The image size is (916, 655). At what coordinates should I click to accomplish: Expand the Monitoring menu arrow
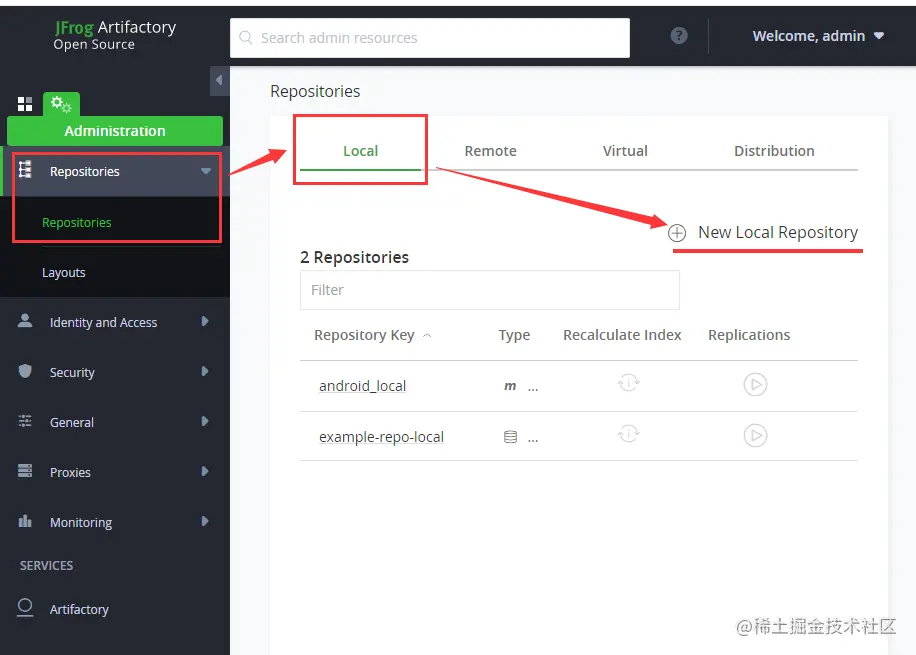coord(204,521)
